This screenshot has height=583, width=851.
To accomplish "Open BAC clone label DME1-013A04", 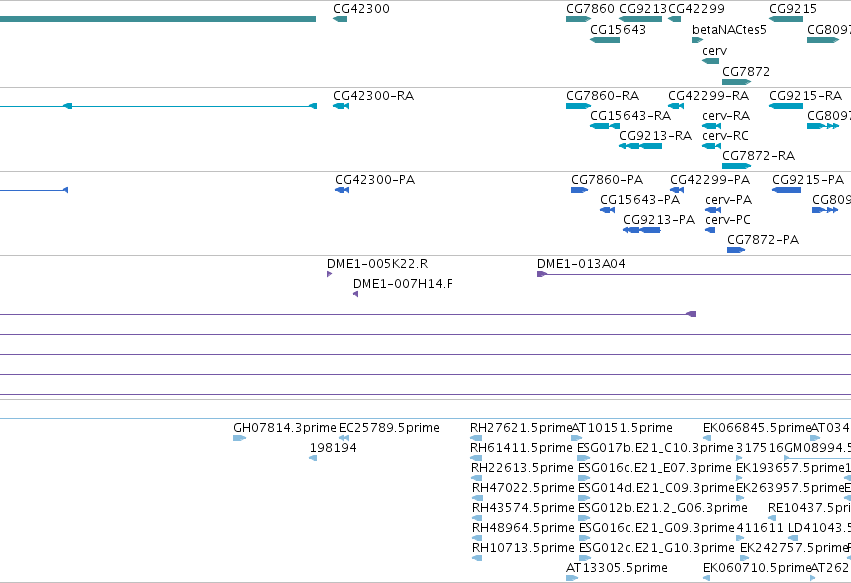I will point(581,264).
